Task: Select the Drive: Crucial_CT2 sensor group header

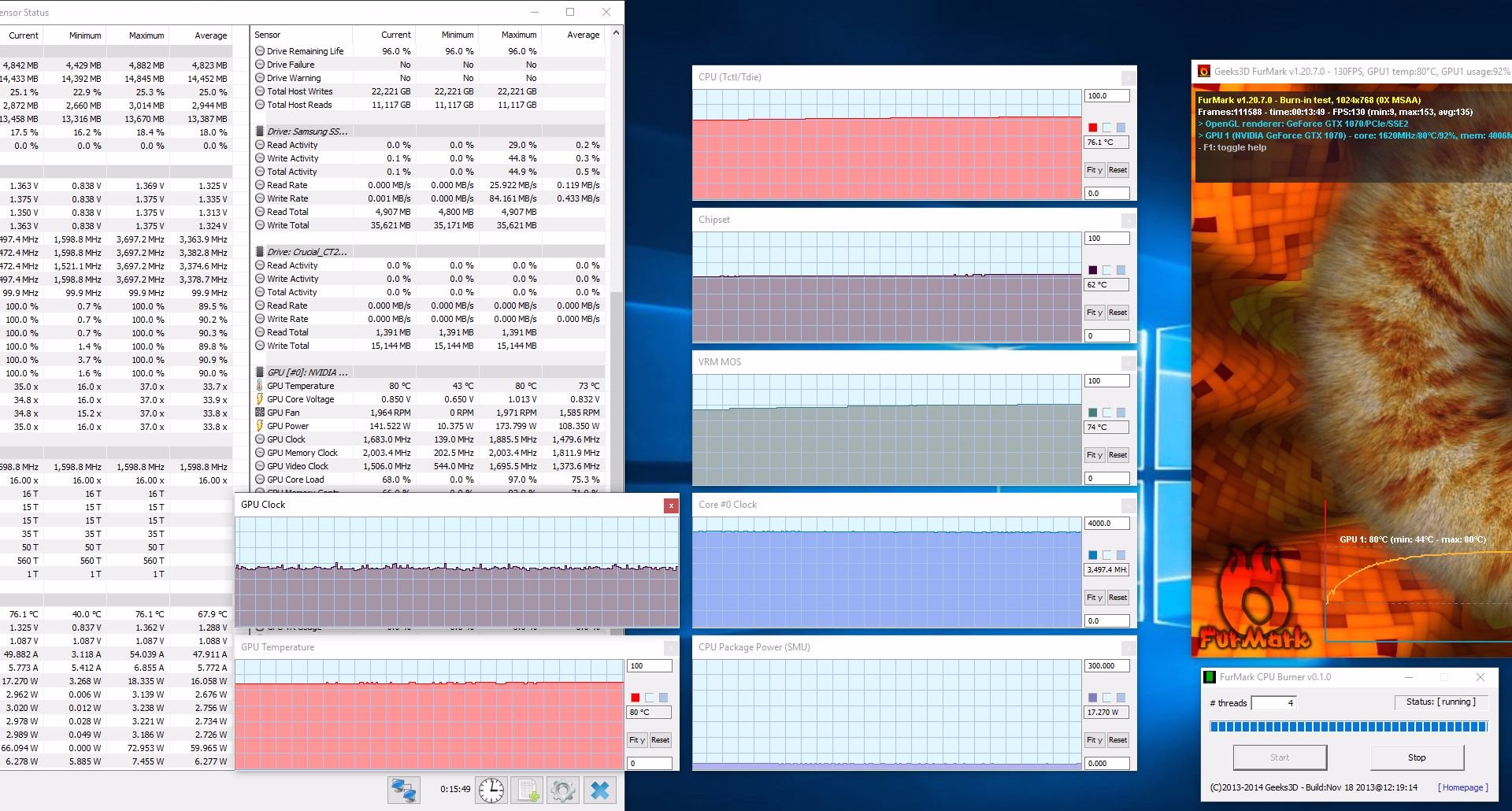Action: (307, 252)
